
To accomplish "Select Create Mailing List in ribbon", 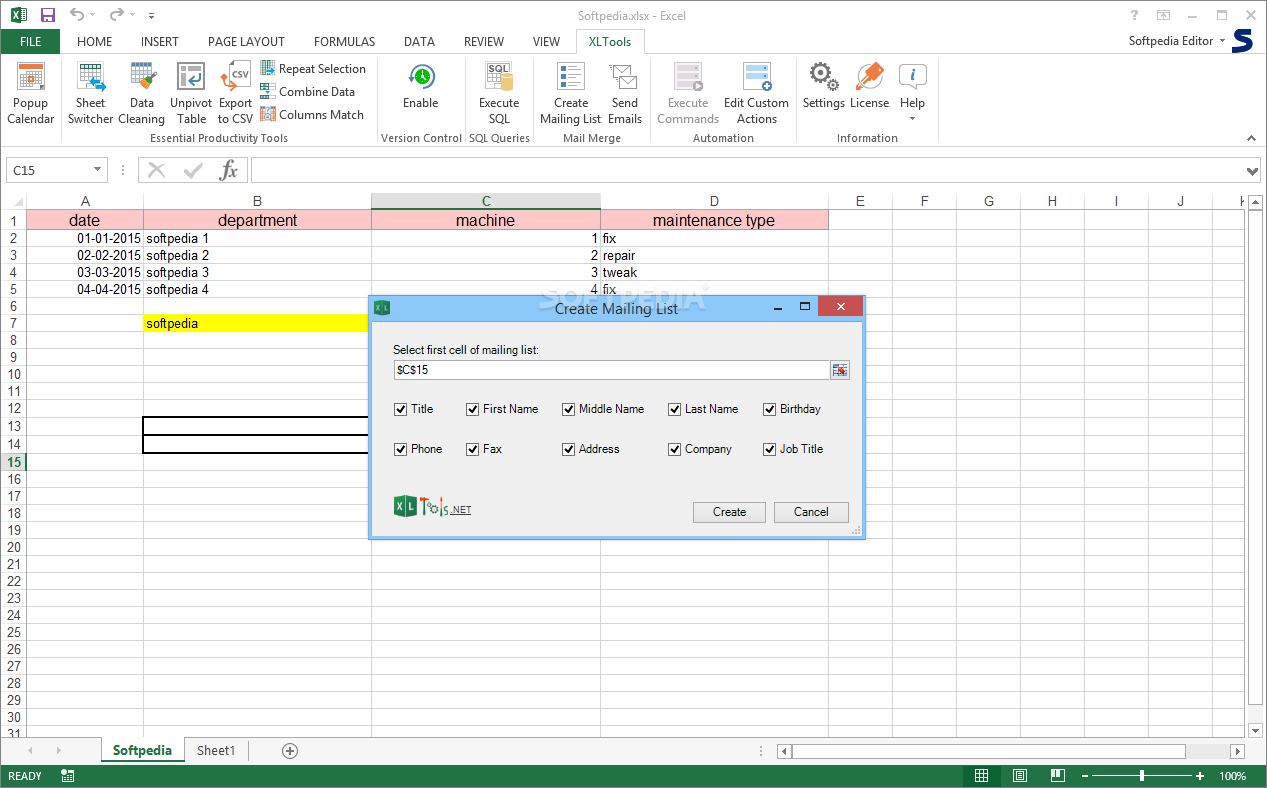I will coord(571,93).
